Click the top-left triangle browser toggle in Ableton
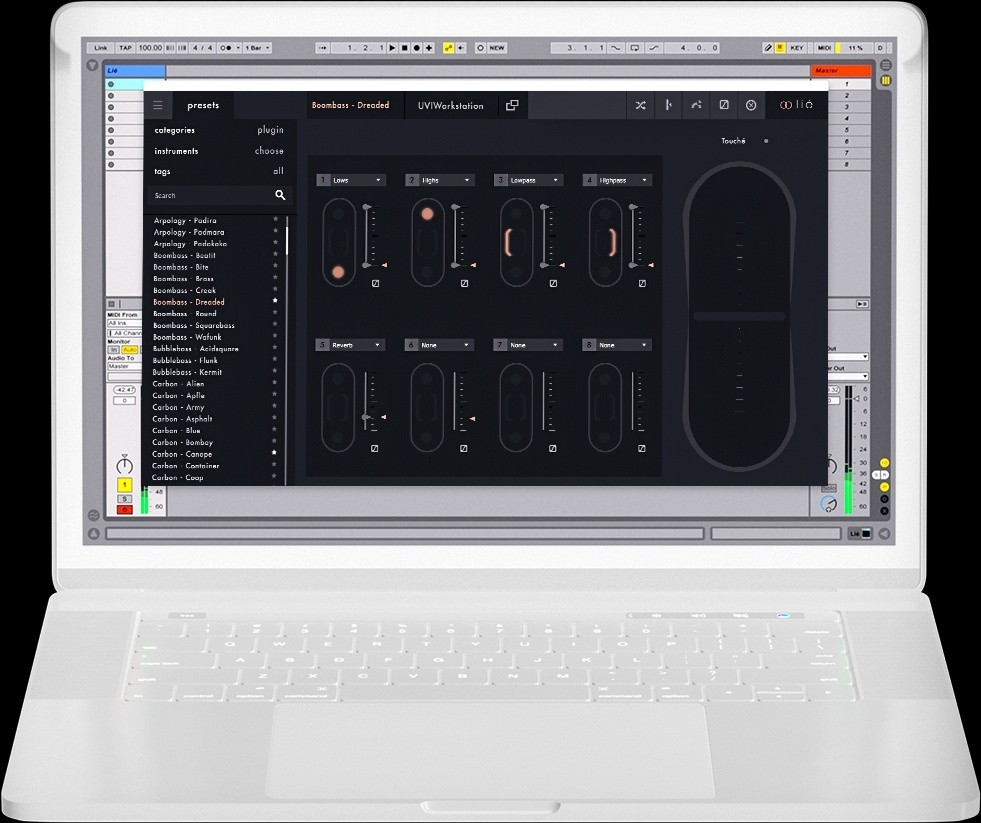 93,65
